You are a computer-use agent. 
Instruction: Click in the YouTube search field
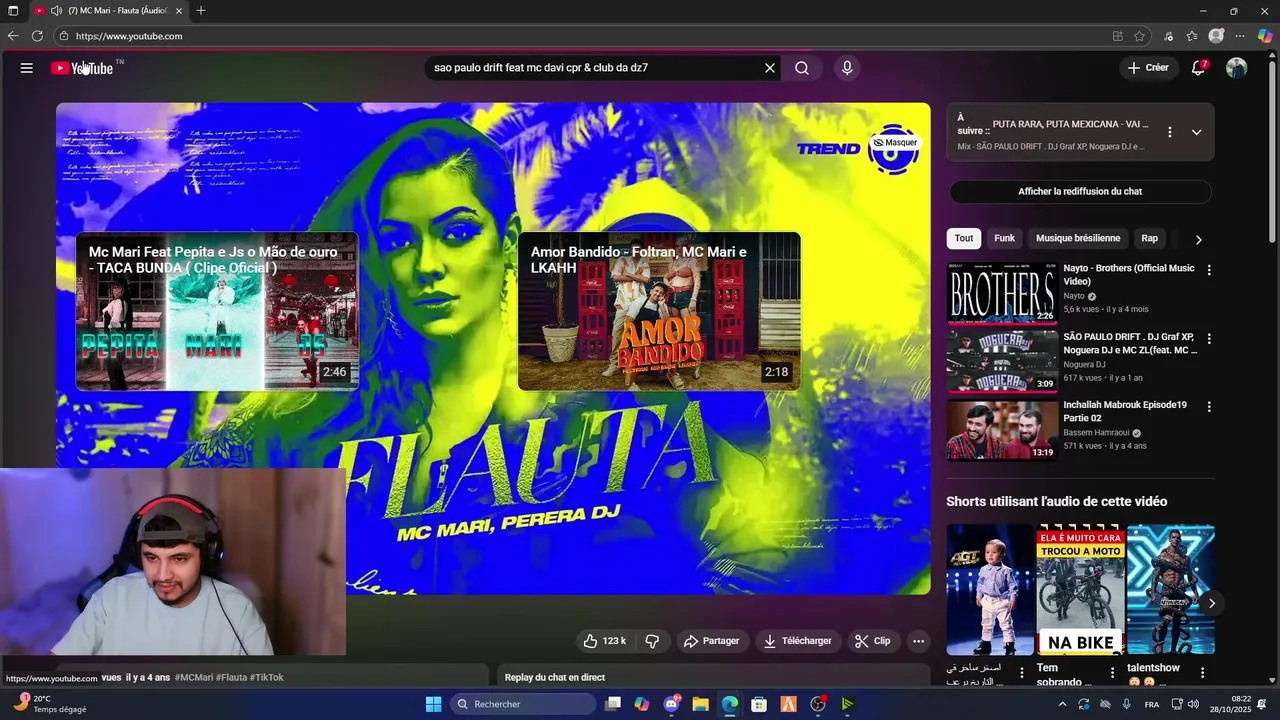coord(595,68)
